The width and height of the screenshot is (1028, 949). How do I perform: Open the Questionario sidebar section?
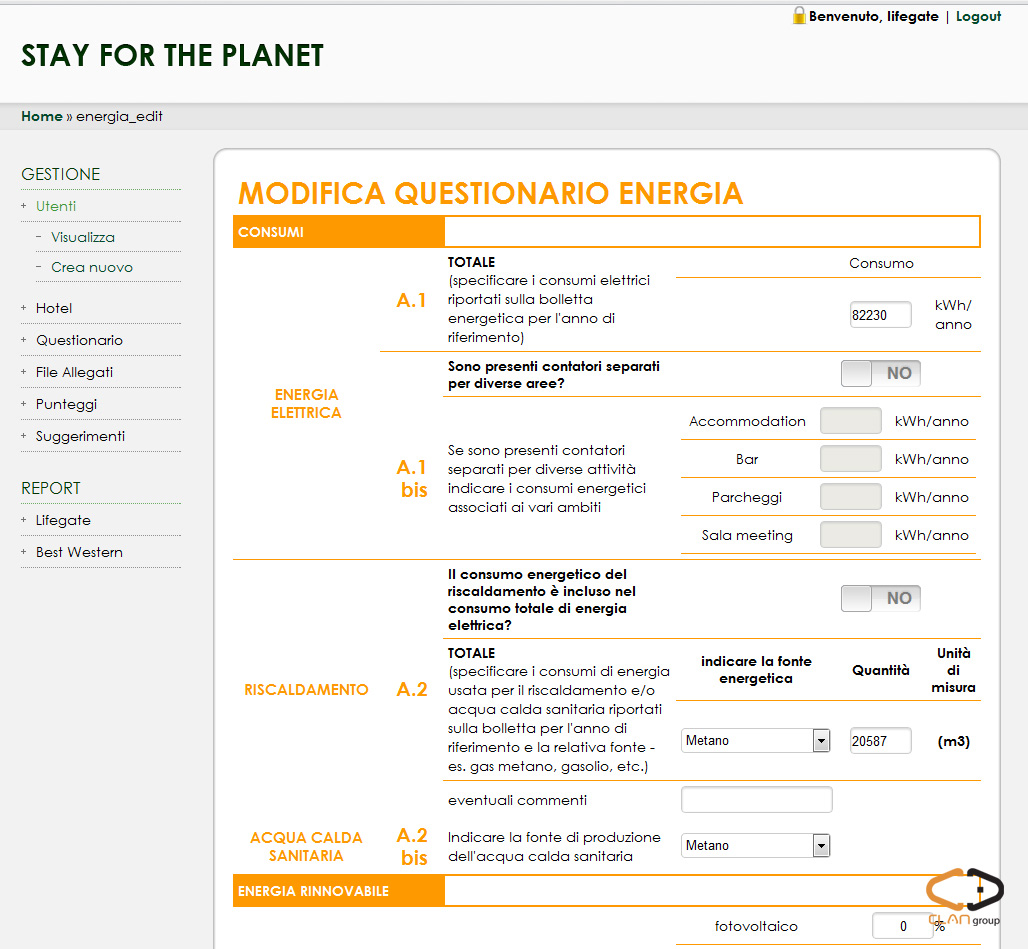(79, 340)
